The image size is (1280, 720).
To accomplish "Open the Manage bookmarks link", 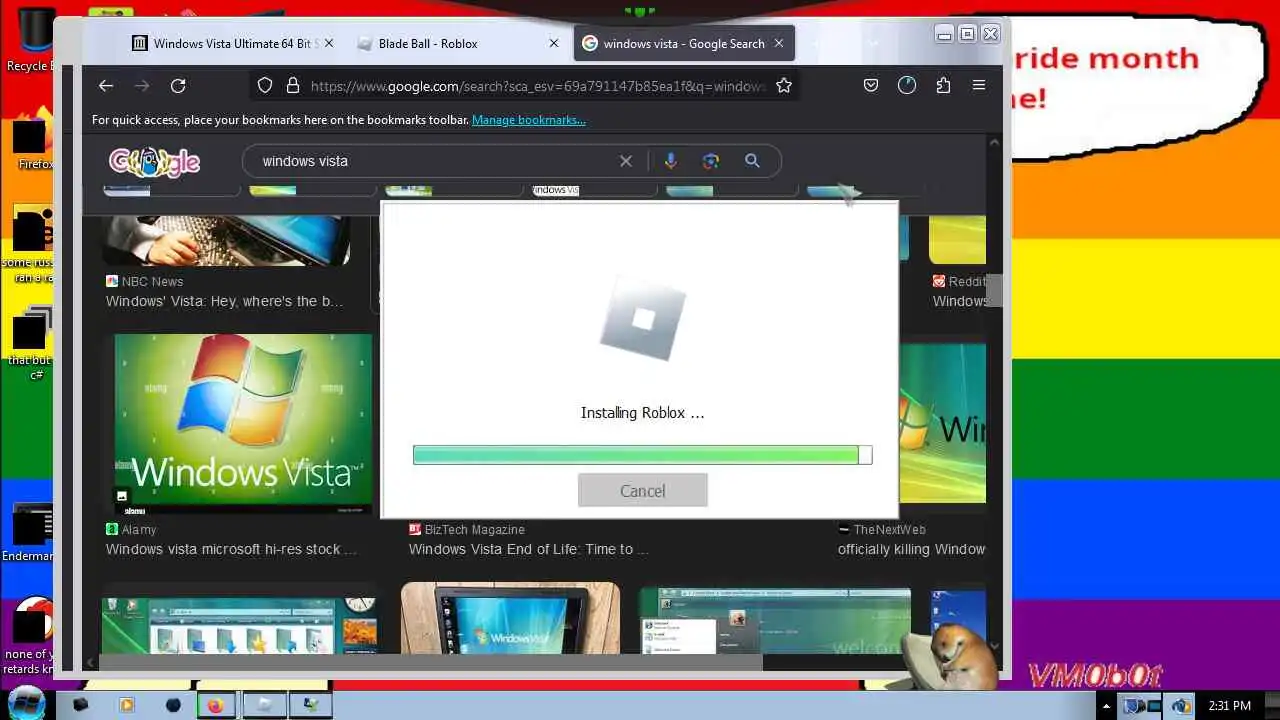I will click(x=529, y=120).
